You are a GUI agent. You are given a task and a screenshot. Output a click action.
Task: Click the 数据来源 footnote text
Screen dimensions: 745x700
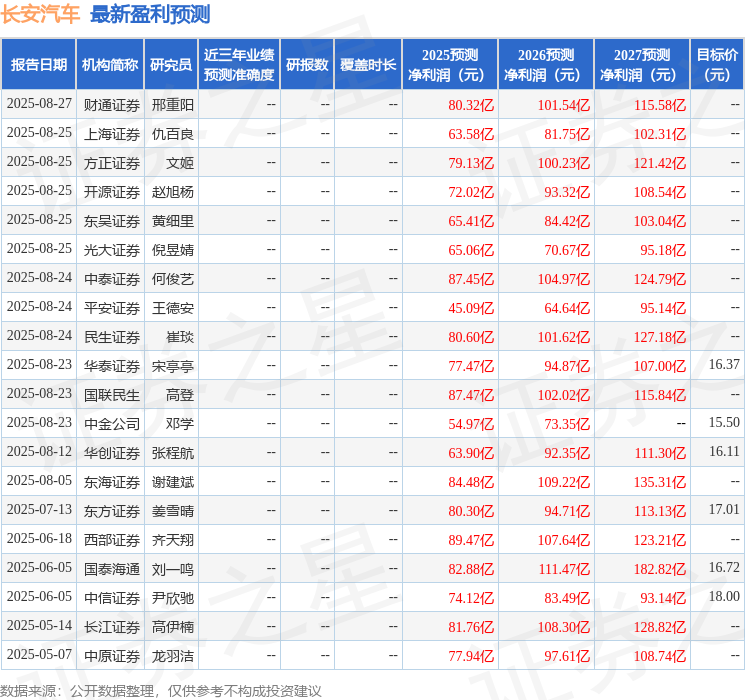(x=160, y=690)
